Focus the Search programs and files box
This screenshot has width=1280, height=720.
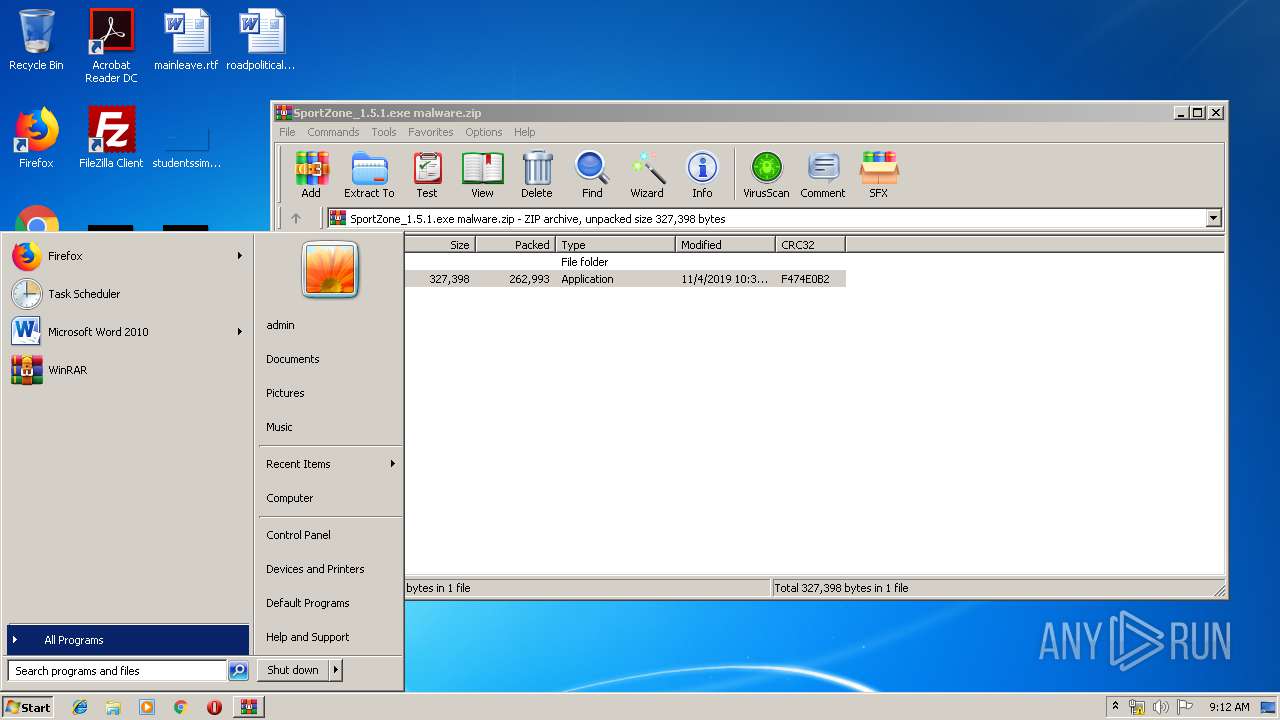pos(117,671)
